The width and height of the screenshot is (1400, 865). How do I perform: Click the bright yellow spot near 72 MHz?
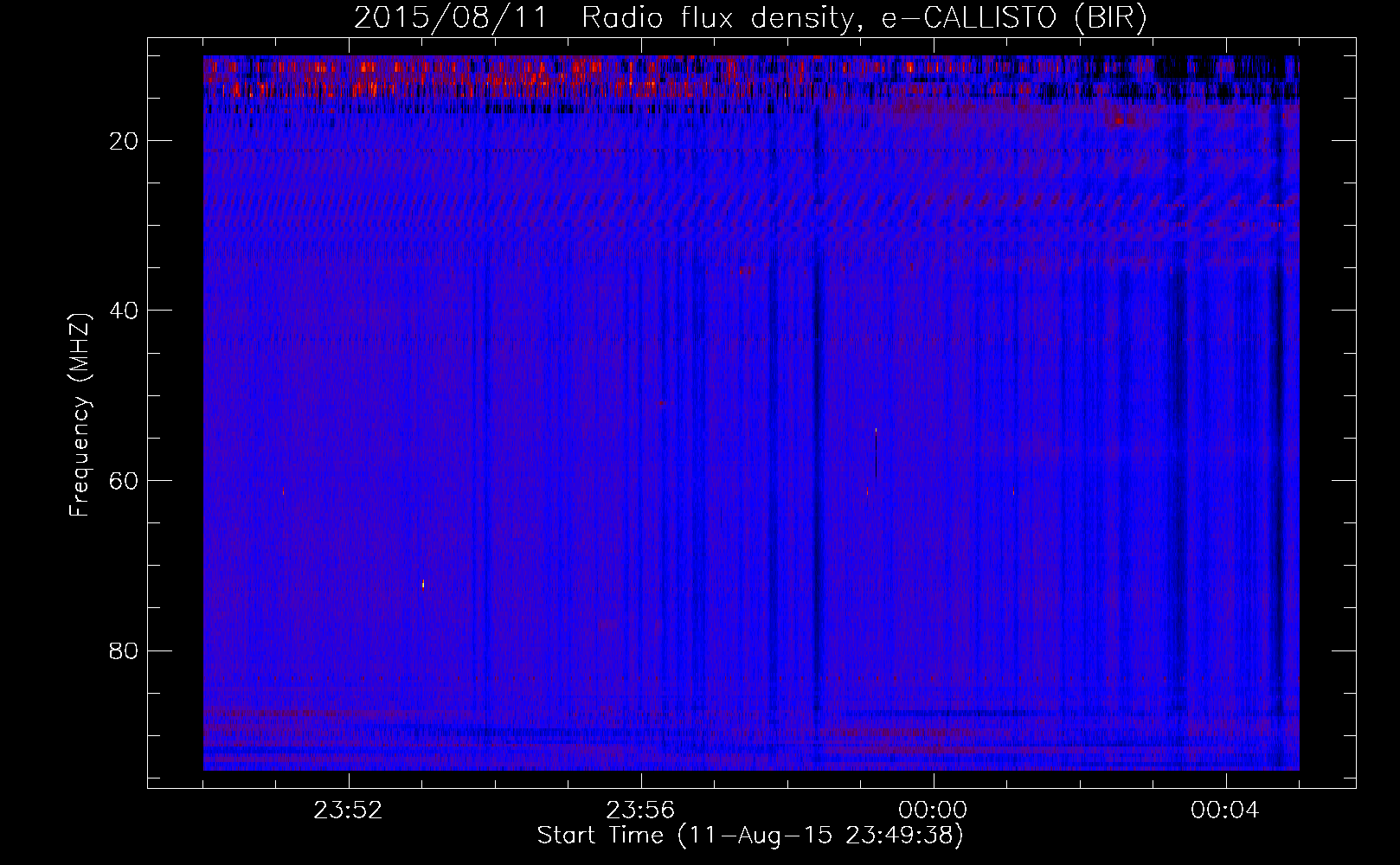[x=423, y=585]
